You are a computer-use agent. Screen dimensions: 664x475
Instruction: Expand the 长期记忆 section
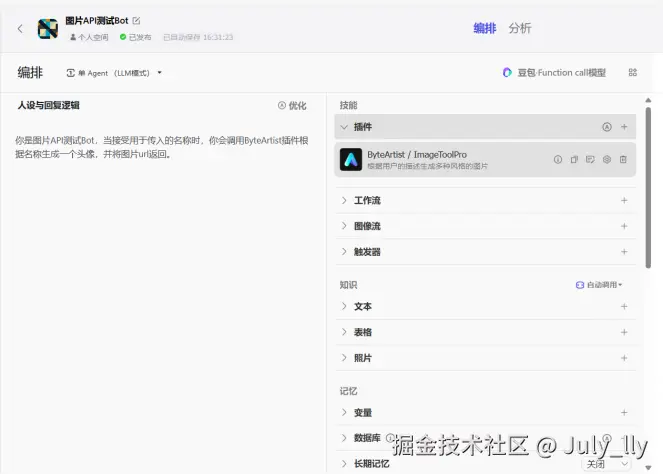coord(344,464)
